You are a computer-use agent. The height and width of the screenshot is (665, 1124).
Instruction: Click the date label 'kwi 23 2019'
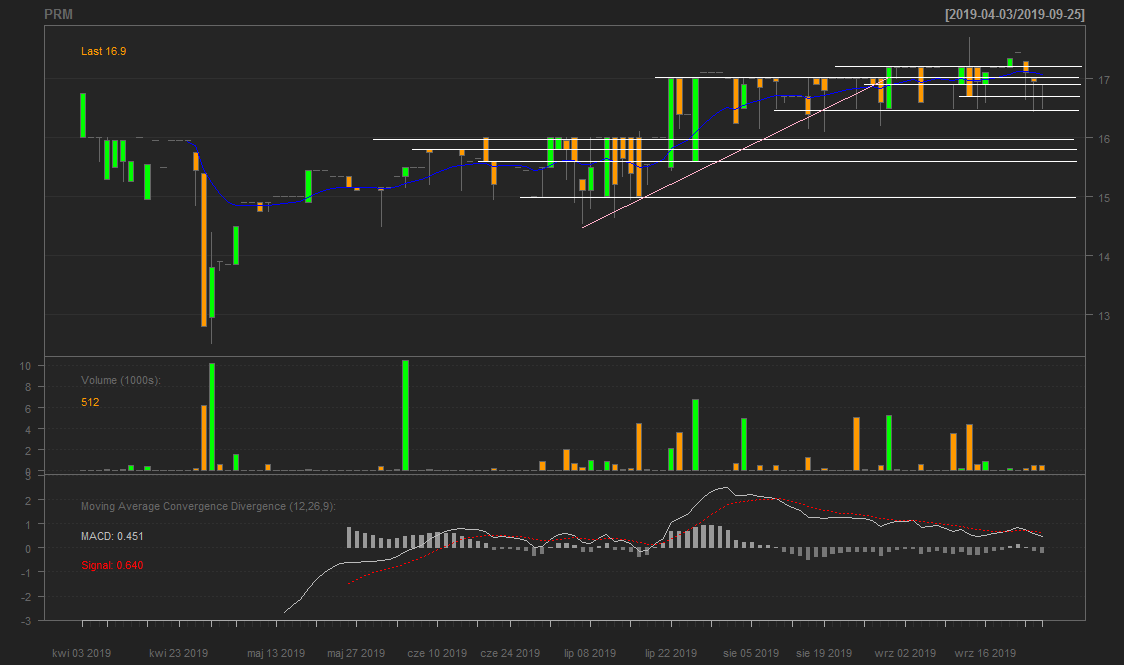pyautogui.click(x=178, y=654)
